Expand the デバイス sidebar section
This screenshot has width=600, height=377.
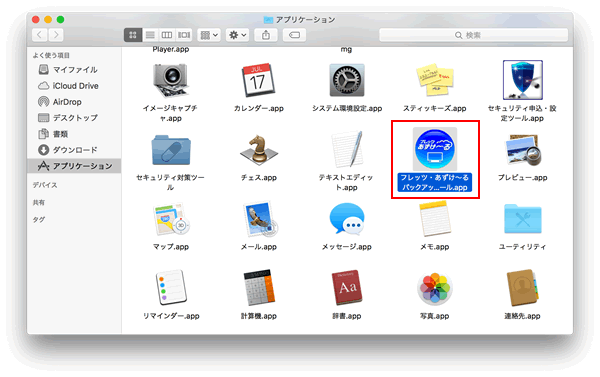(x=45, y=185)
